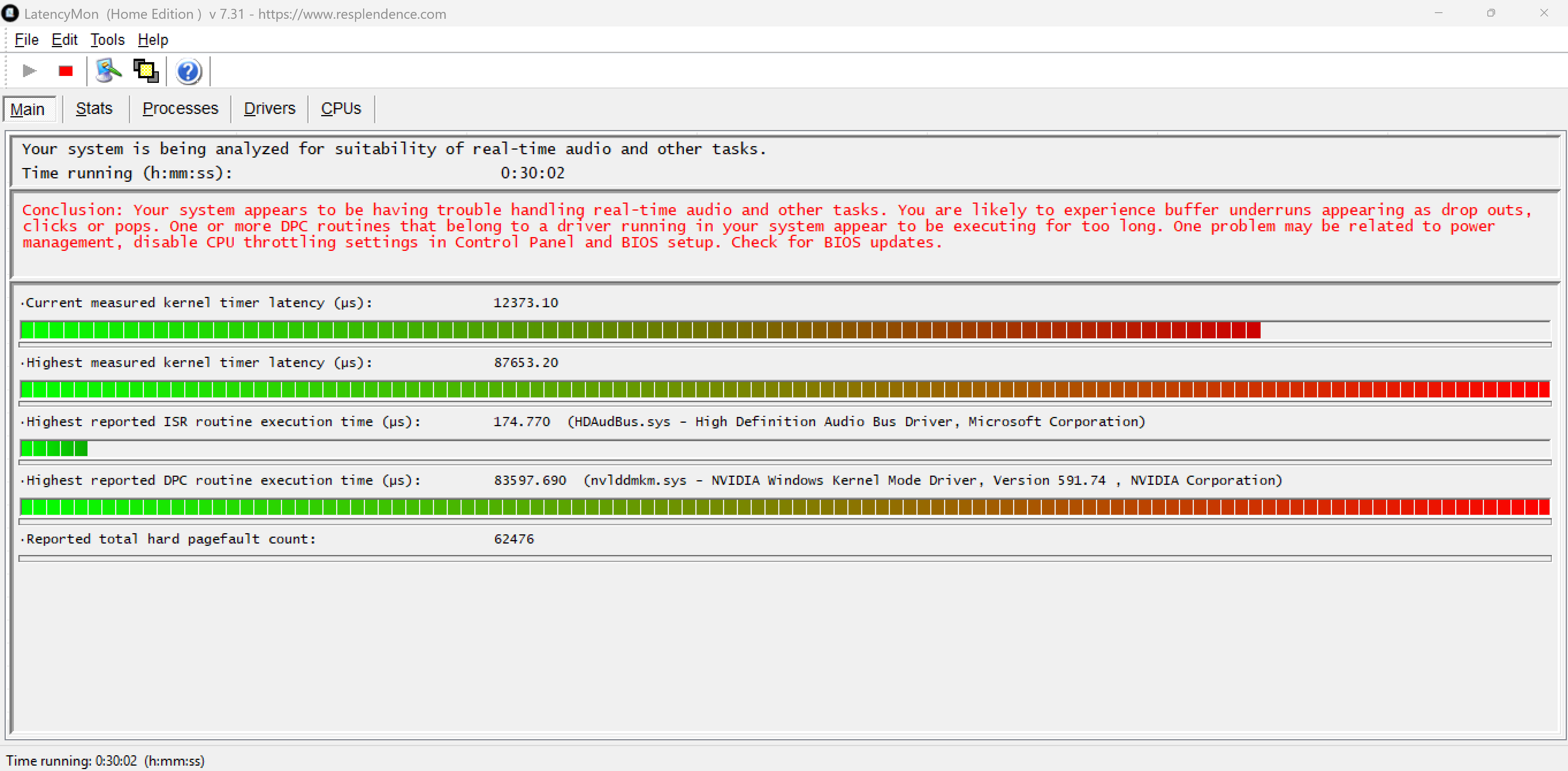This screenshot has width=1568, height=771.
Task: Switch to the Stats tab
Action: [x=94, y=108]
